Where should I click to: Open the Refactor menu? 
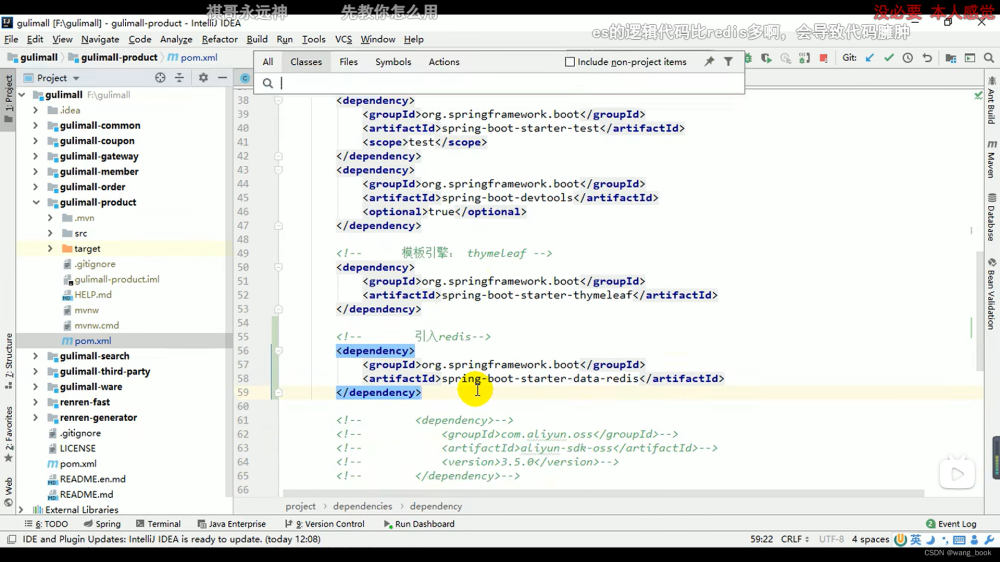[x=219, y=40]
